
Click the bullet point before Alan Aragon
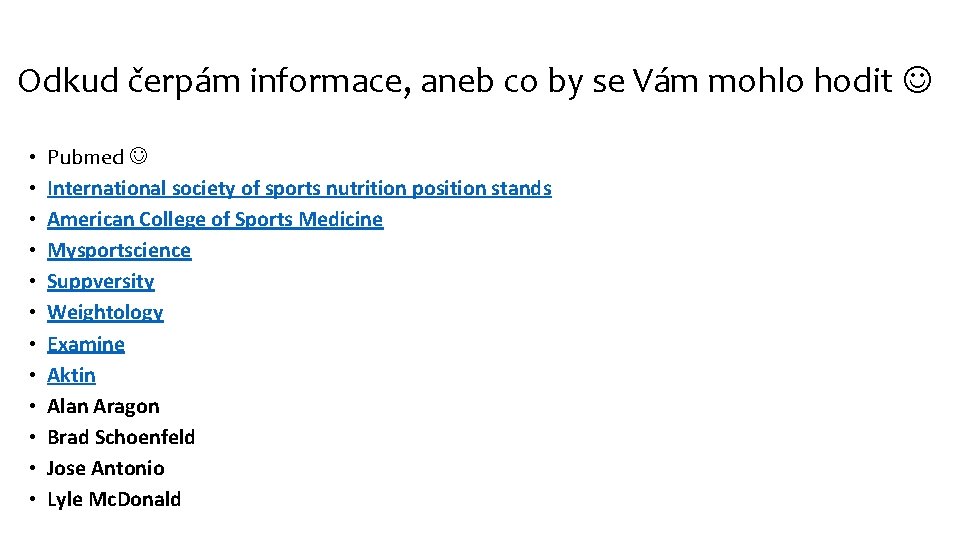(32, 407)
